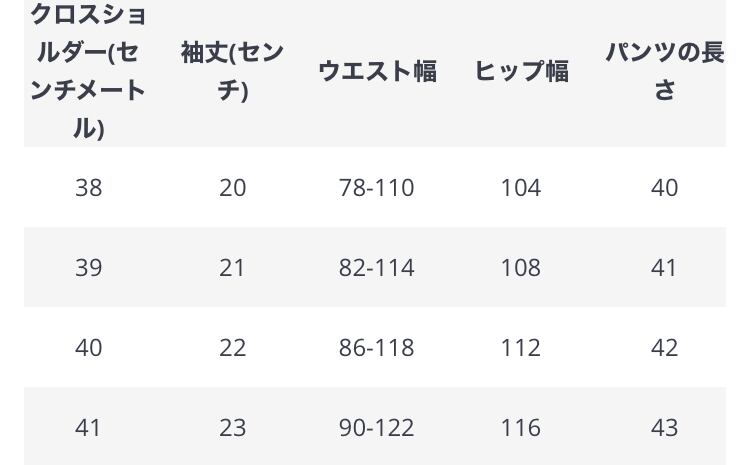Viewport: 750px width, 465px height.
Task: Click the パンツの長さ column header
Action: [664, 71]
